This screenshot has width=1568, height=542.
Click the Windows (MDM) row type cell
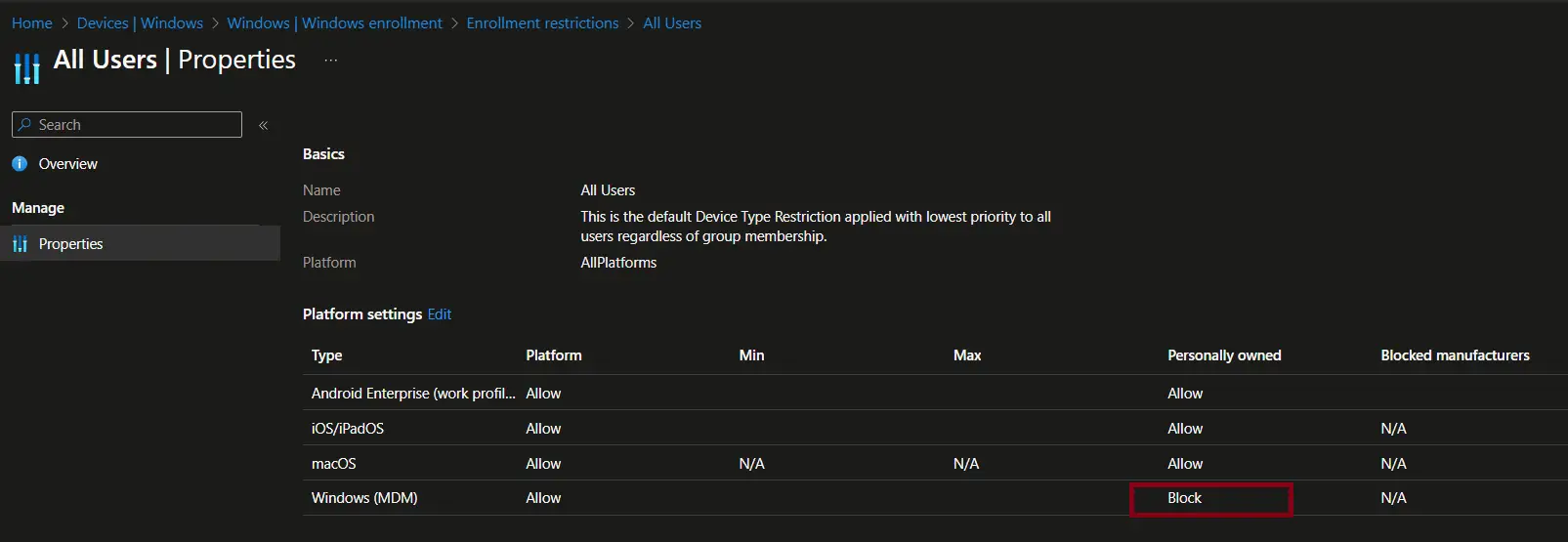(x=364, y=498)
